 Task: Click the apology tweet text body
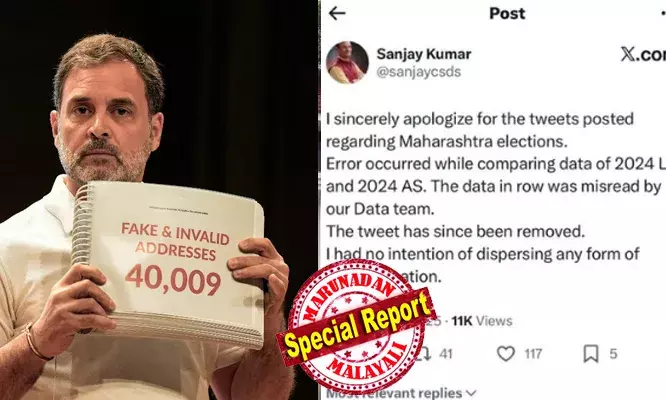[x=495, y=197]
